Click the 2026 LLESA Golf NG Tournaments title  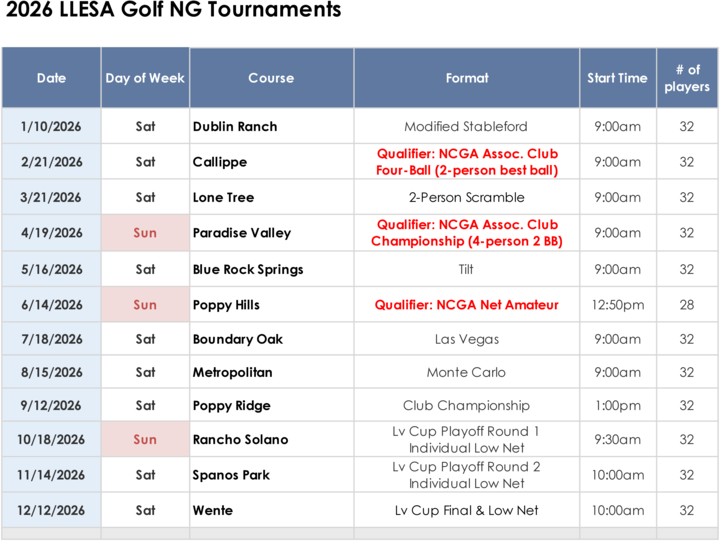coord(171,11)
